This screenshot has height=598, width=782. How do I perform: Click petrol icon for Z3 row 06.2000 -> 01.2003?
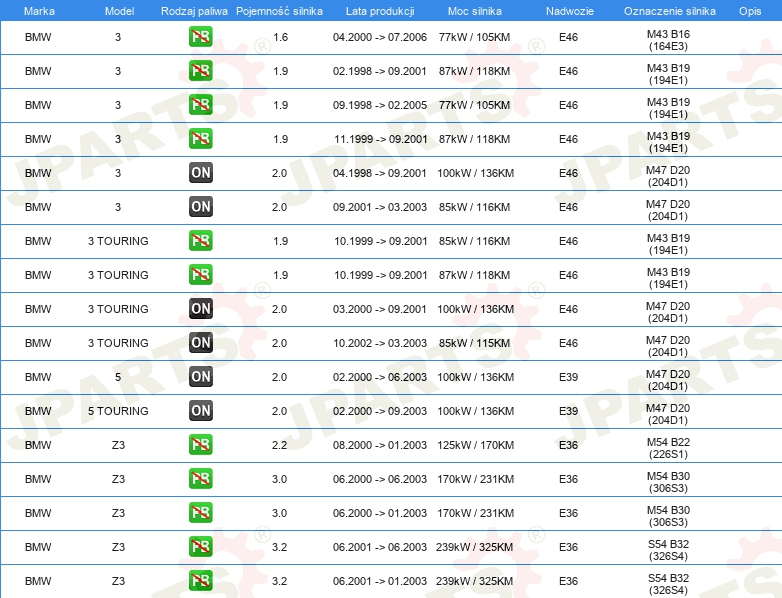(200, 513)
